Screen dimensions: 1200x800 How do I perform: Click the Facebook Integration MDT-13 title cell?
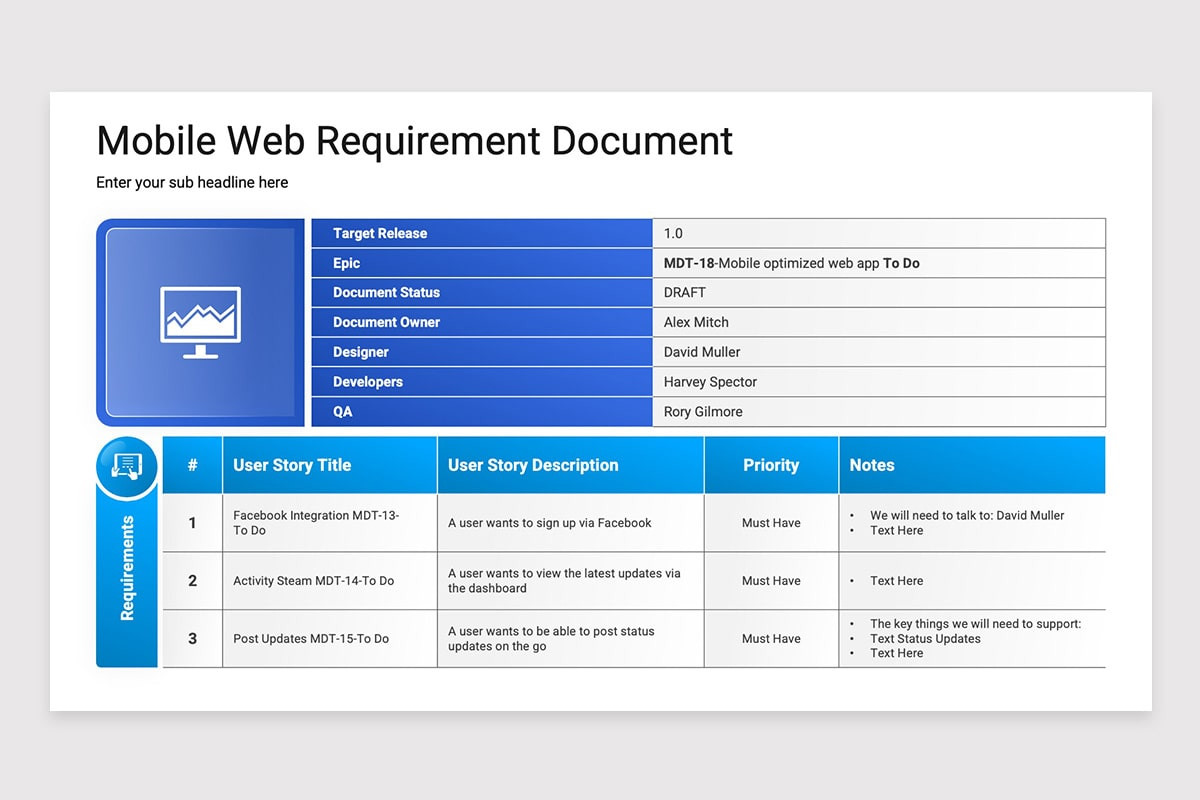tap(330, 523)
